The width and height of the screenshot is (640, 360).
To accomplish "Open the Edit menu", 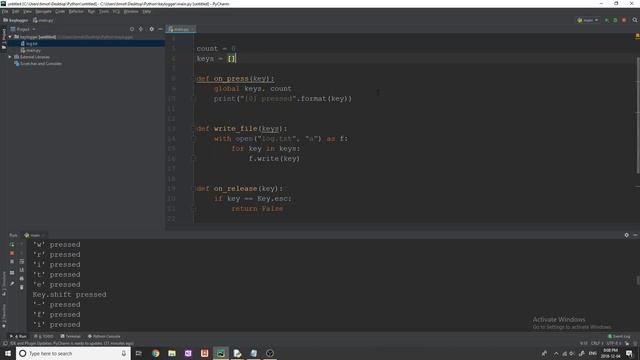I will (x=16, y=11).
